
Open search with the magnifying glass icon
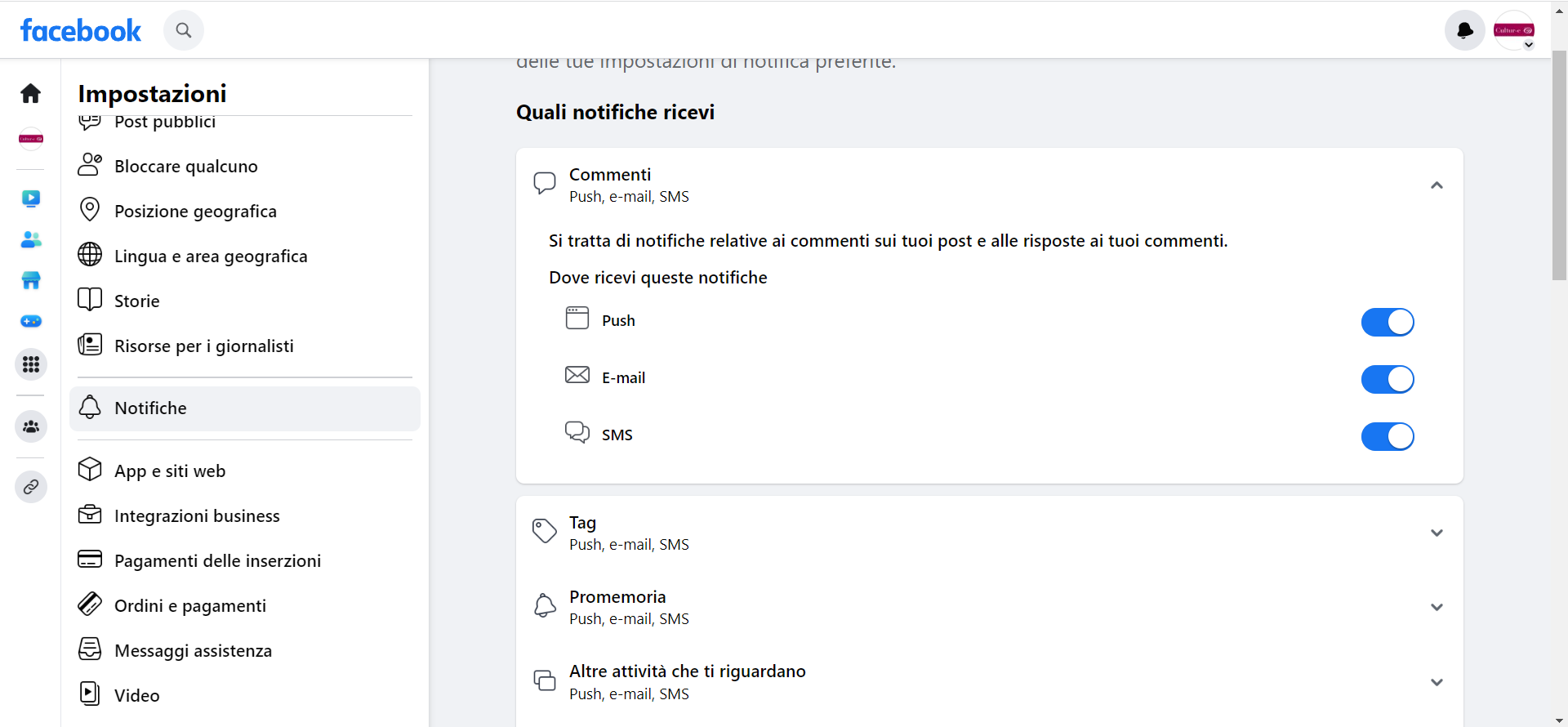click(x=183, y=29)
